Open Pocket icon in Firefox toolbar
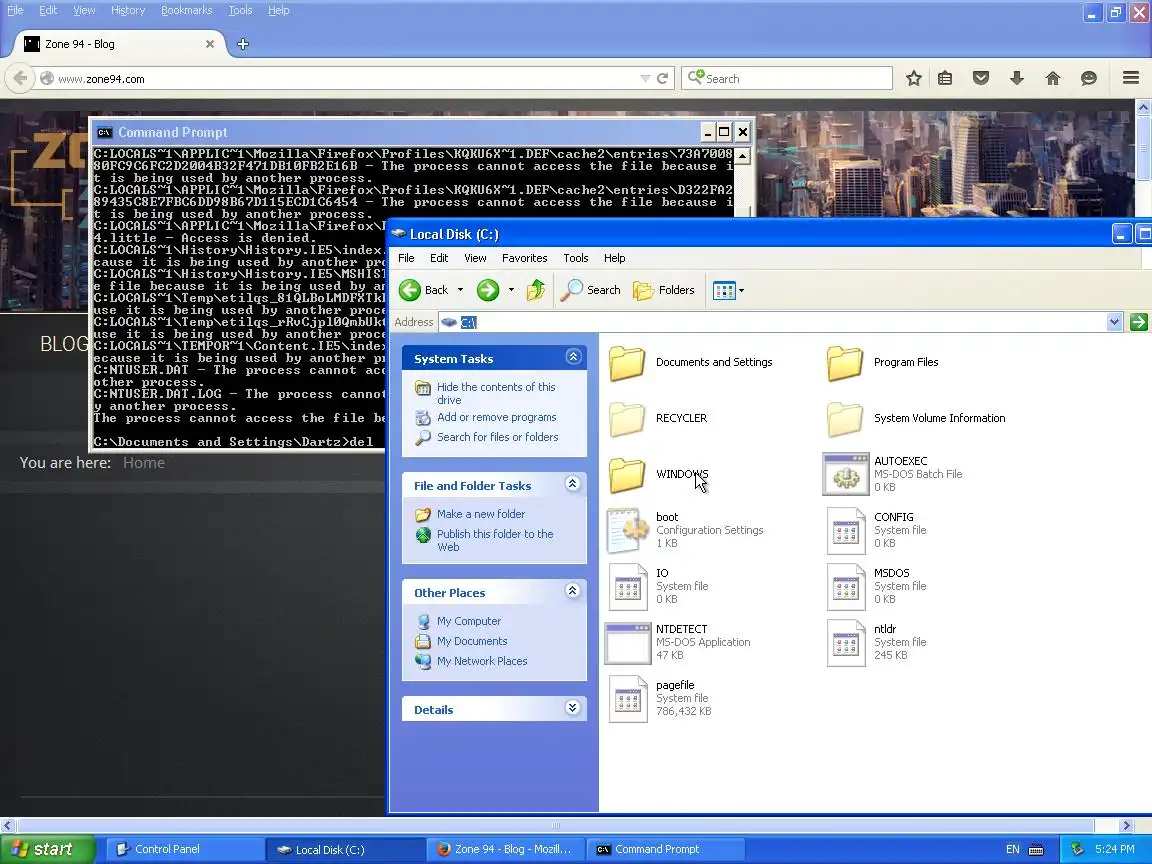The width and height of the screenshot is (1152, 864). coord(981,78)
